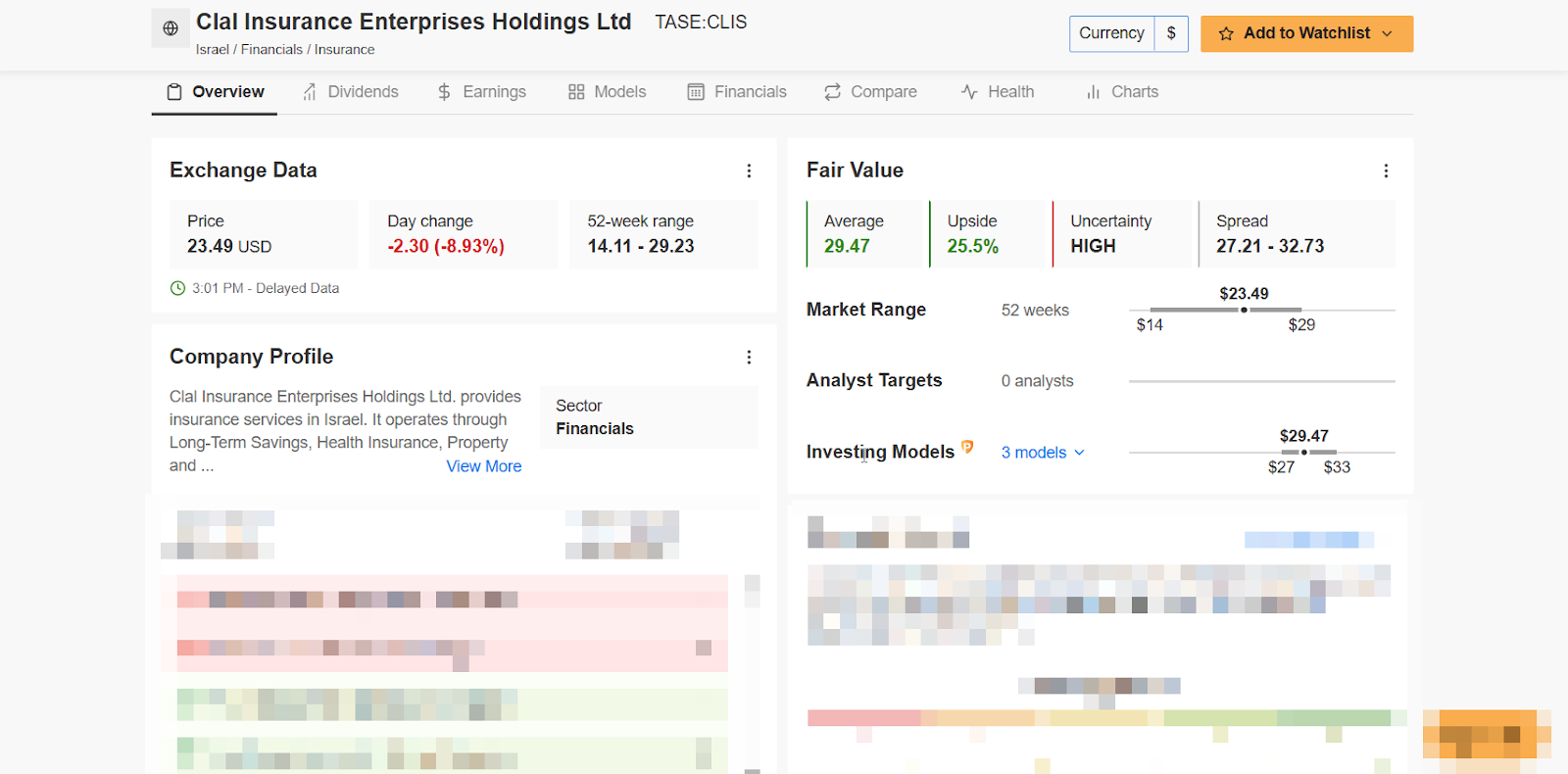Click Israel in the breadcrumb

point(212,50)
